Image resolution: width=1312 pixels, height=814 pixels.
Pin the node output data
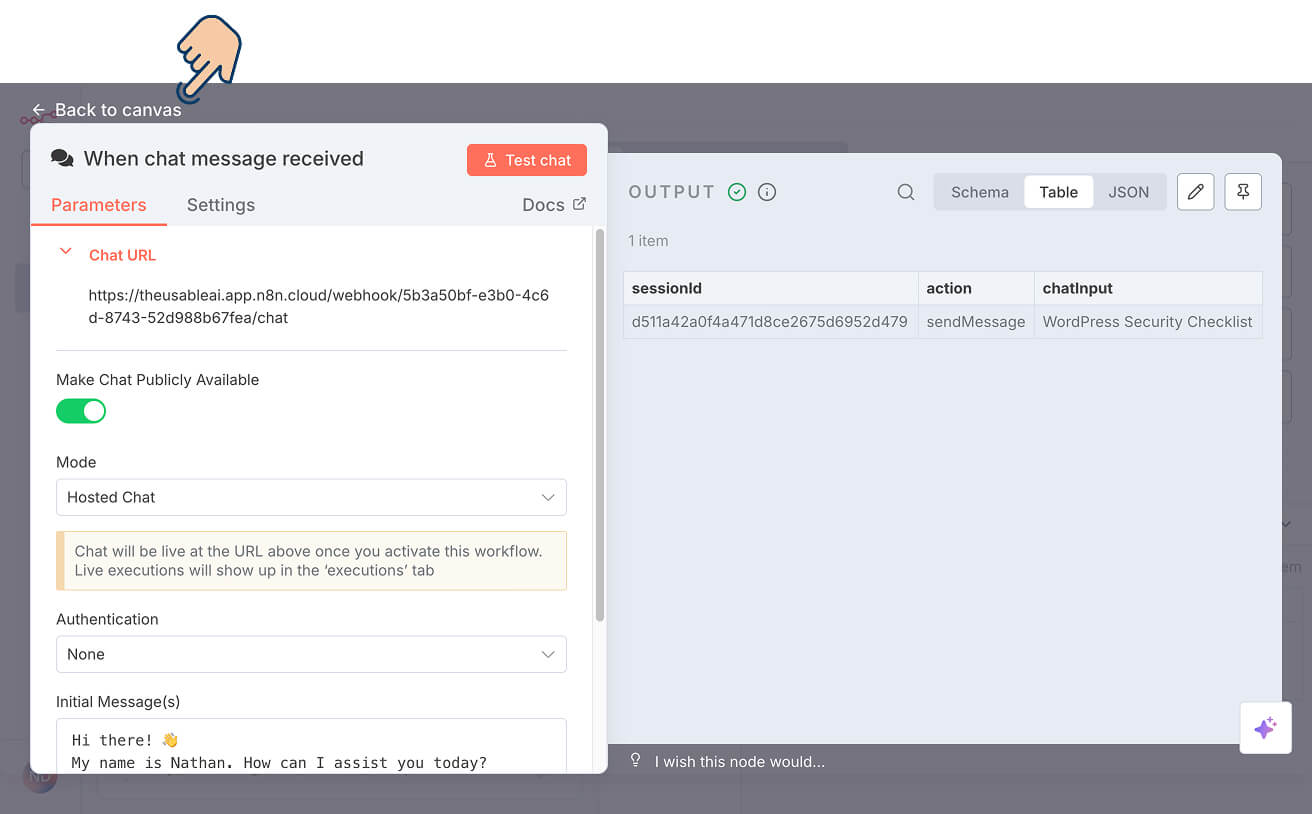pos(1242,191)
